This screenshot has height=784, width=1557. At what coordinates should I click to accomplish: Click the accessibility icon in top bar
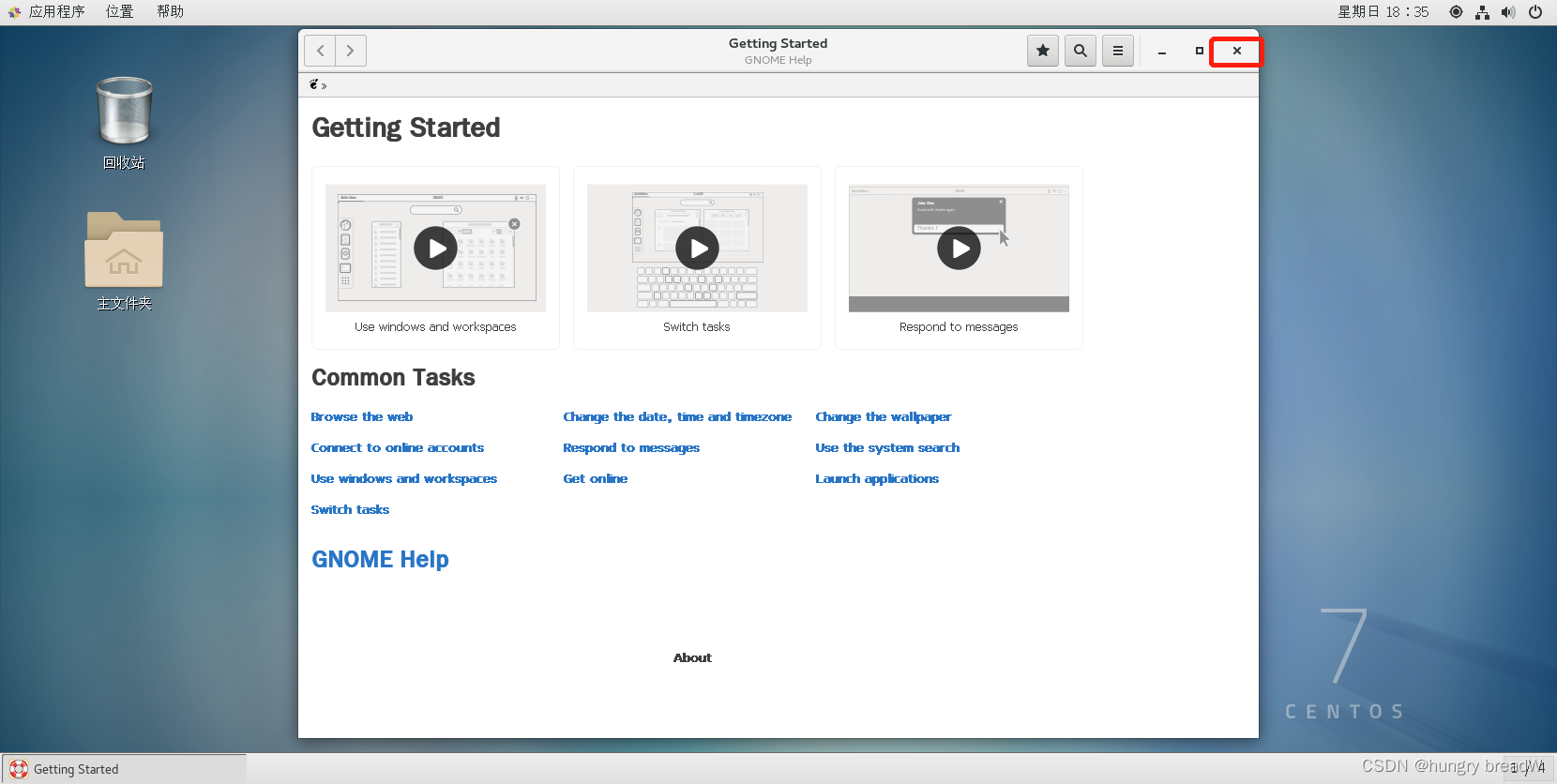[1456, 12]
